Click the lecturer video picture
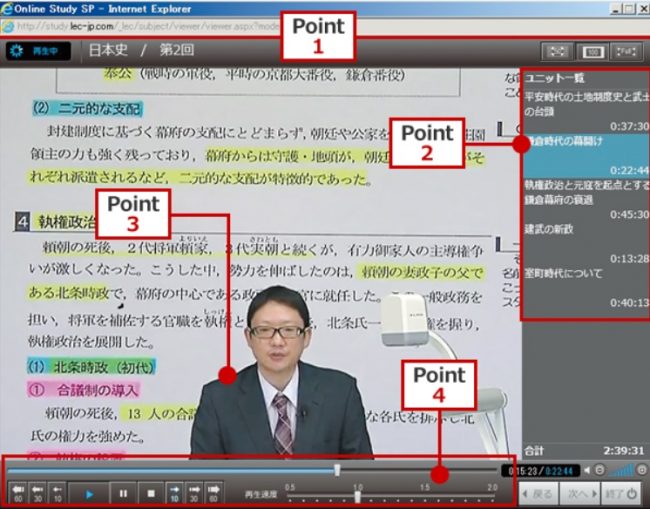650x509 pixels. tap(281, 371)
